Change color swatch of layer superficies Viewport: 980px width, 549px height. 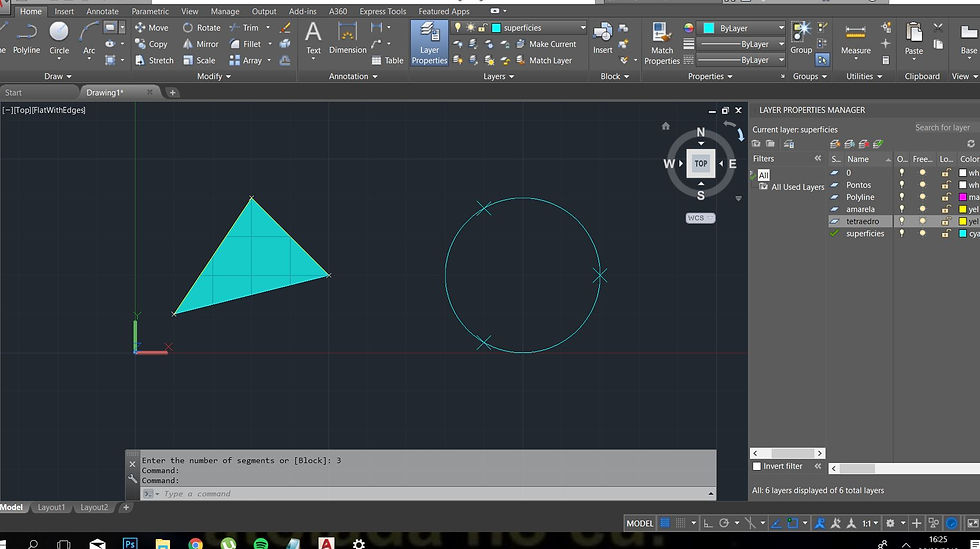click(x=963, y=233)
